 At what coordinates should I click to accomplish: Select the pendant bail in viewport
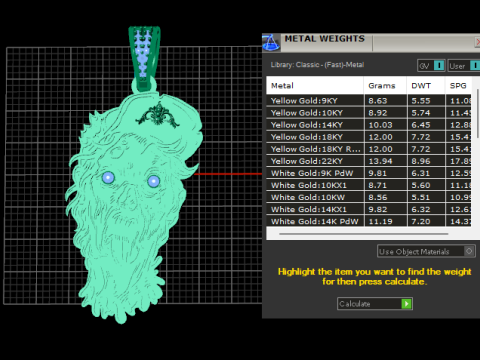tap(144, 58)
